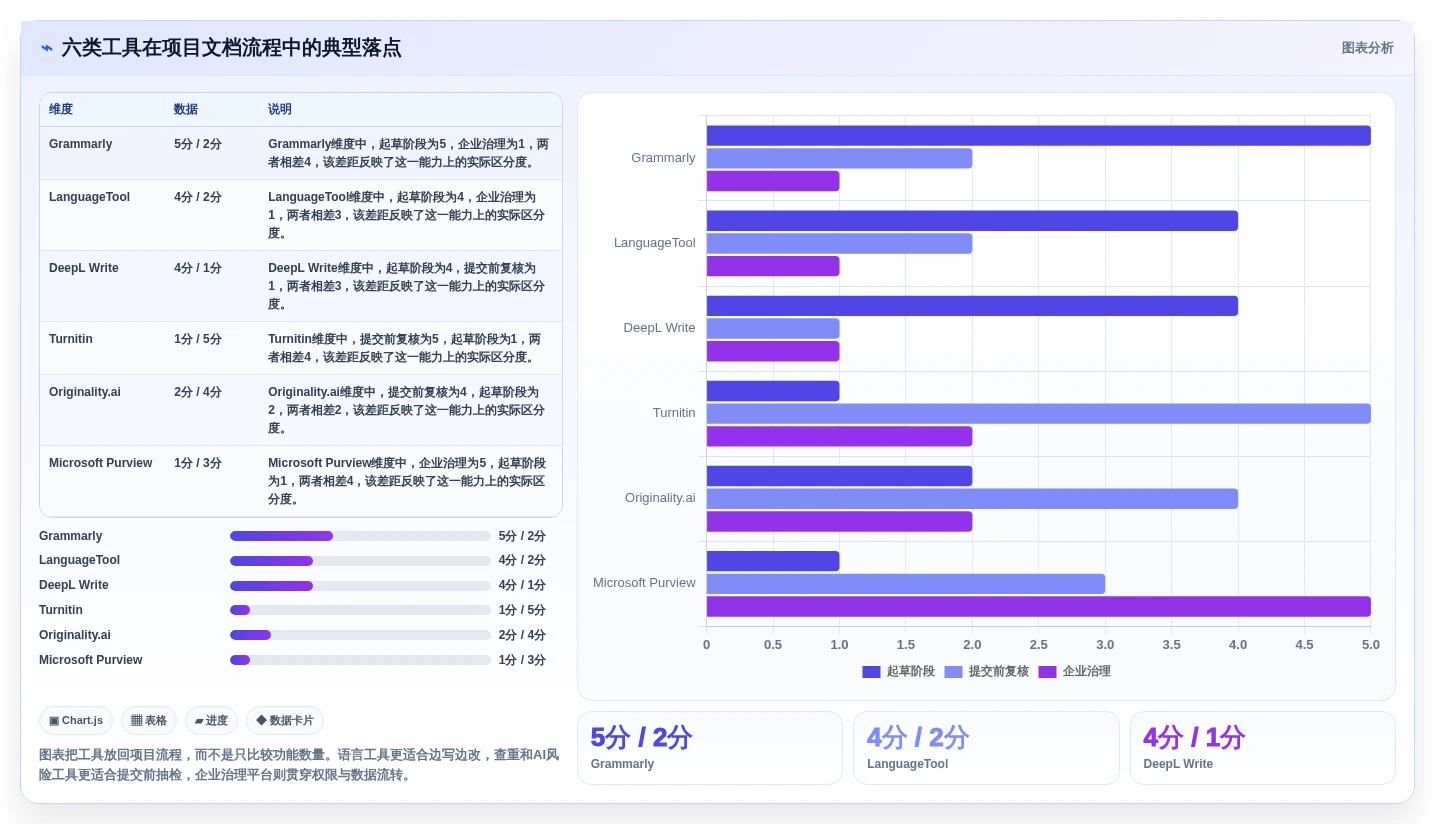
Task: Click the Grammarly progress bar
Action: coord(360,536)
